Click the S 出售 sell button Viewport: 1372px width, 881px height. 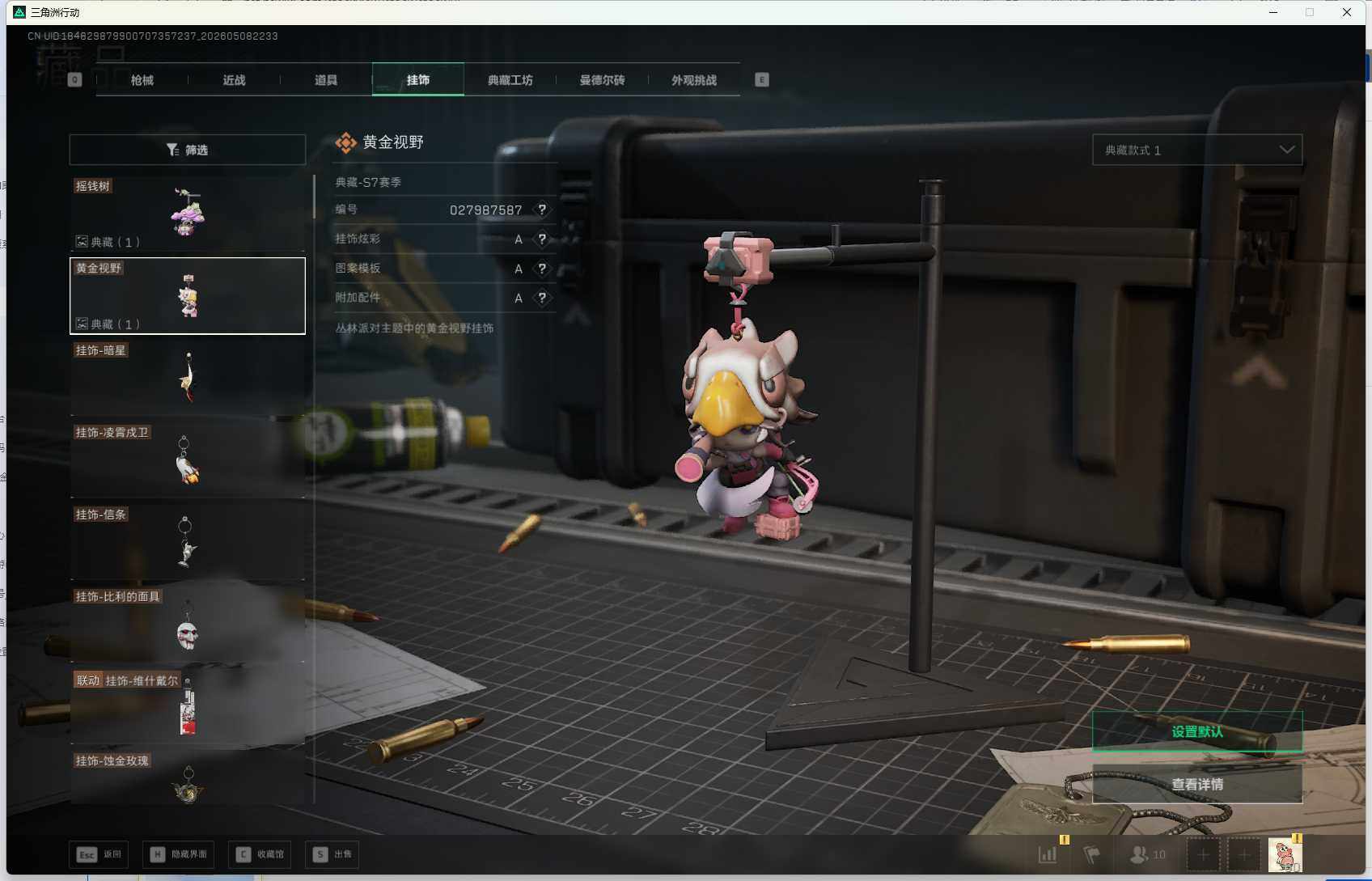[x=332, y=854]
